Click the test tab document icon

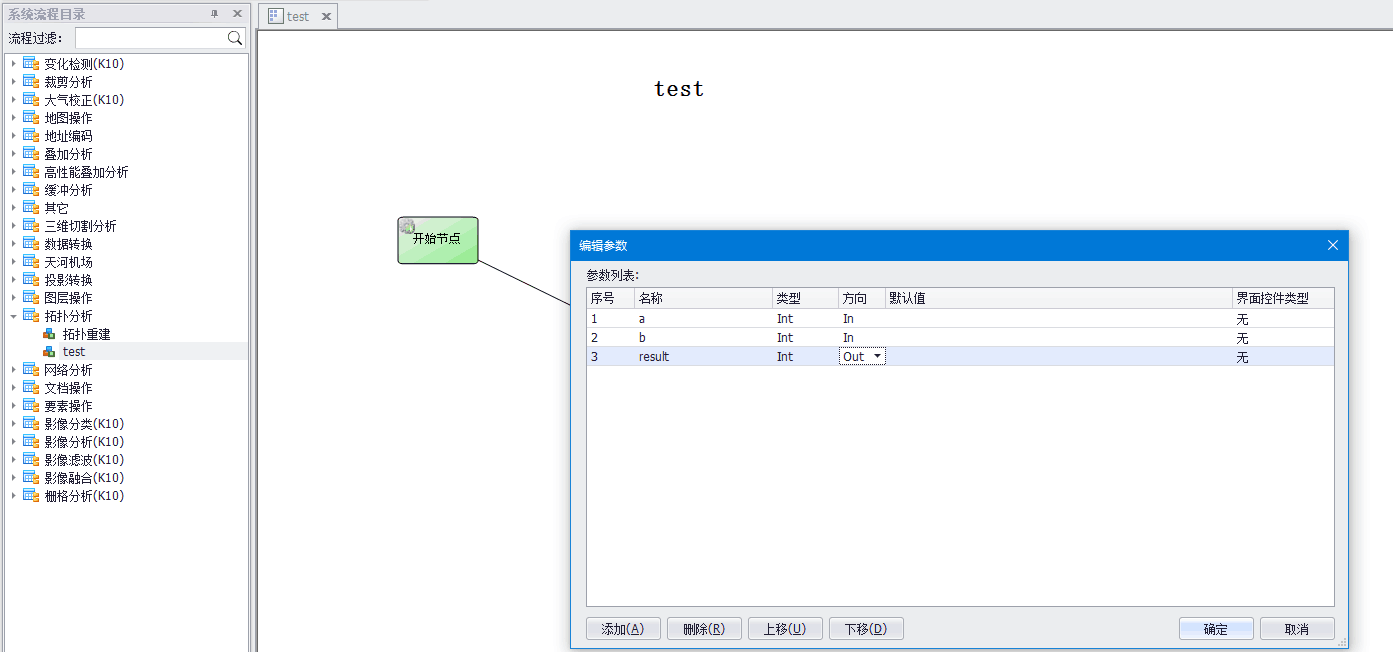[x=276, y=16]
